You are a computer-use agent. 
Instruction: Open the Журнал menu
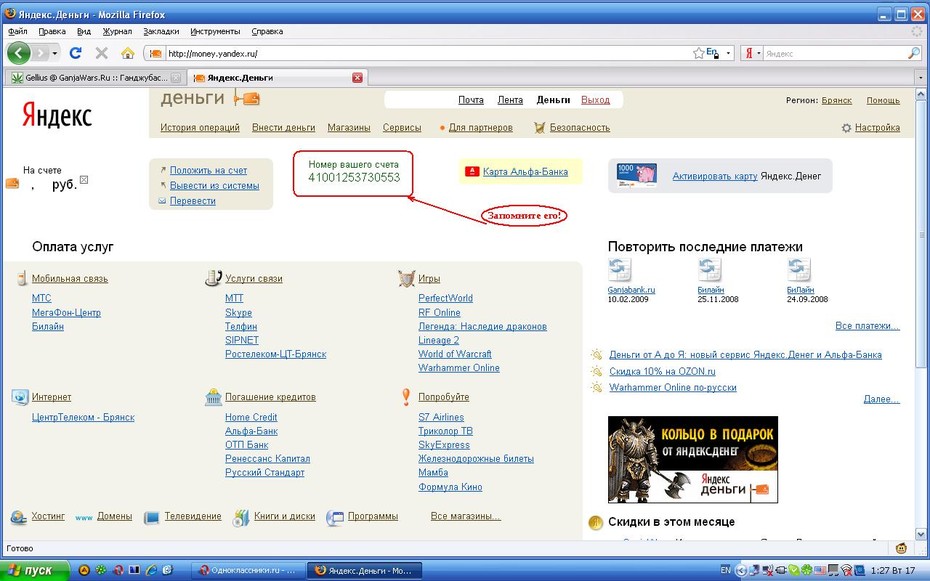[x=117, y=31]
